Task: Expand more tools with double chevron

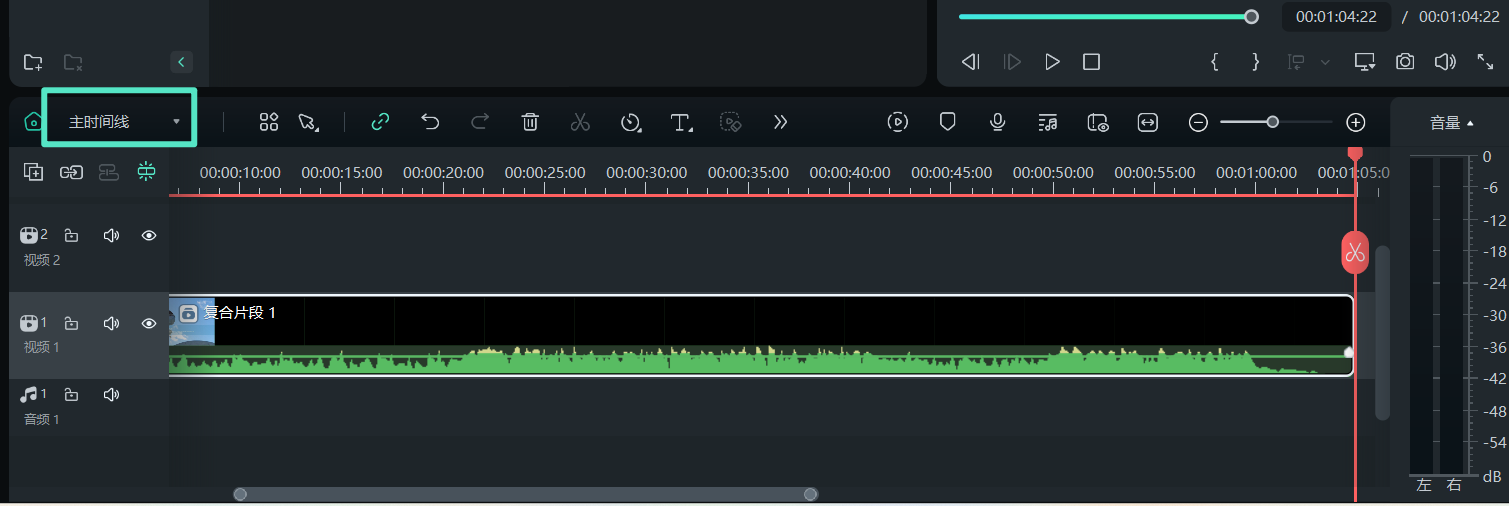Action: [781, 122]
